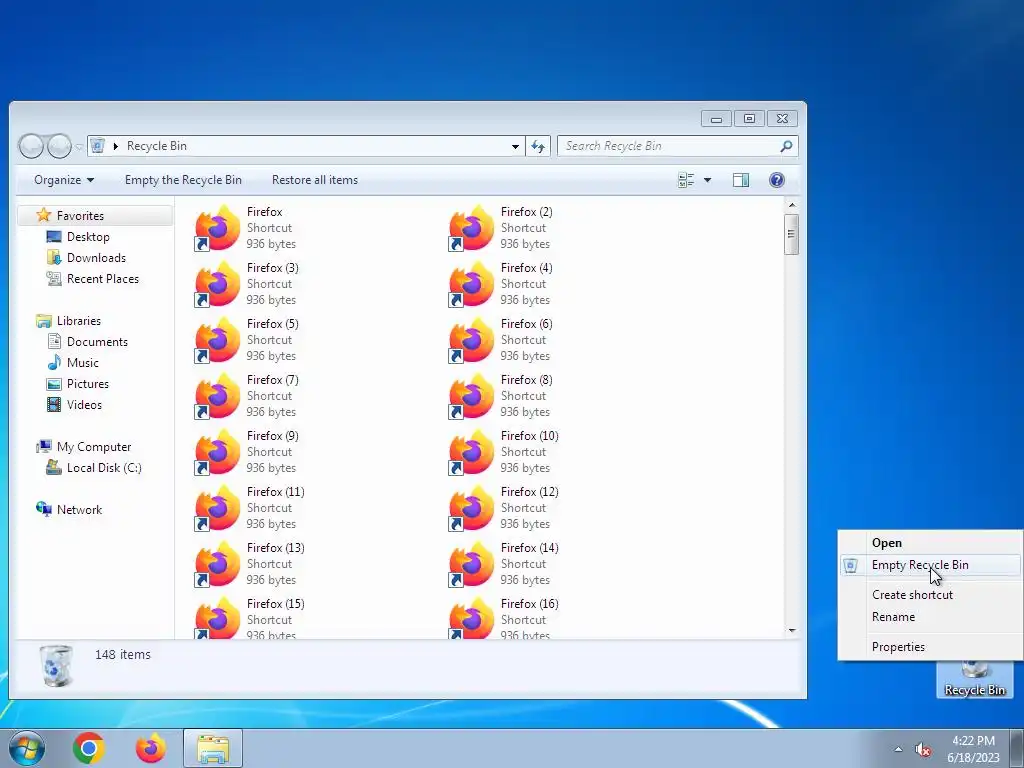1024x768 pixels.
Task: Open the recent pages dropdown arrow
Action: 79,147
